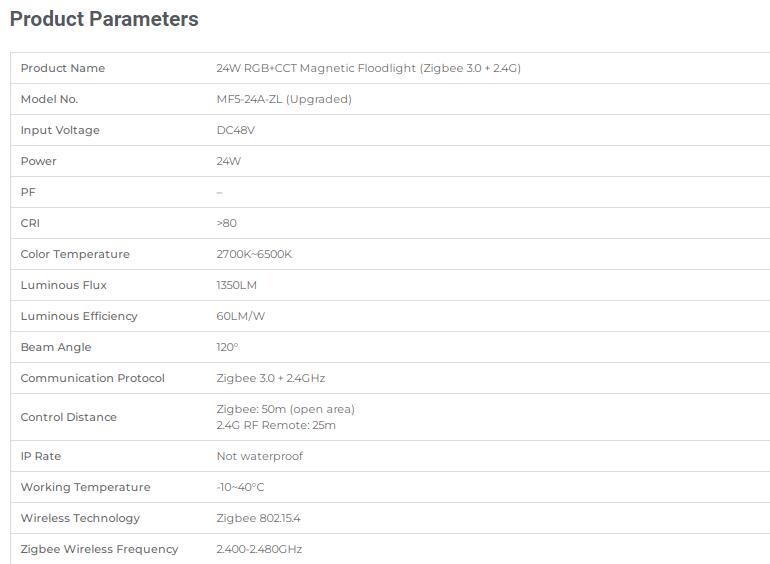Click the Not waterproof IP rate value

click(259, 456)
